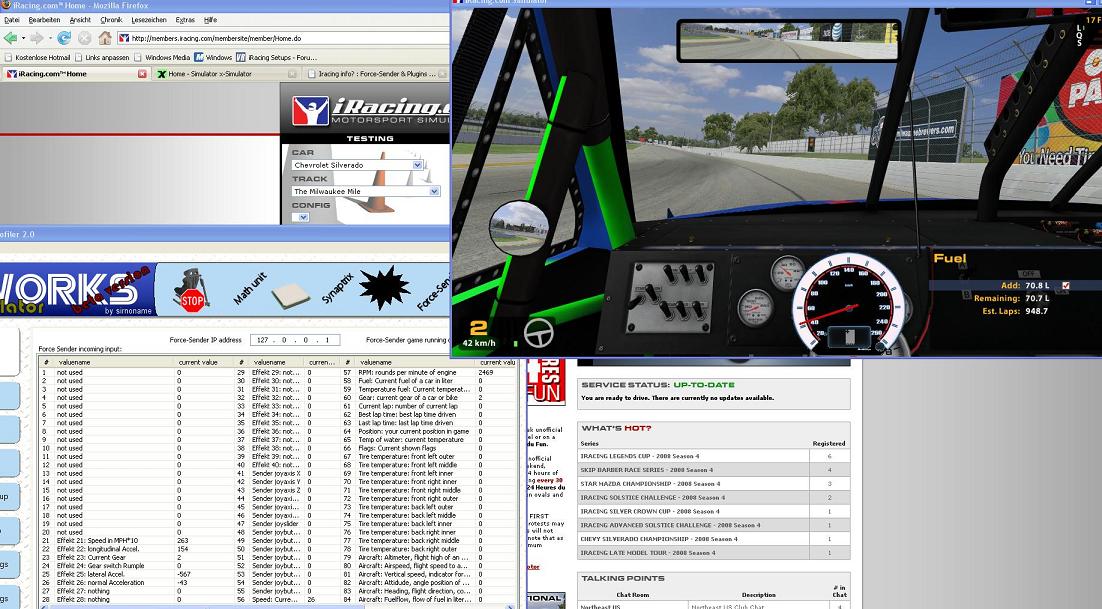Open the Lesezeichen menu
Screen dimensions: 1102x609
(149, 20)
